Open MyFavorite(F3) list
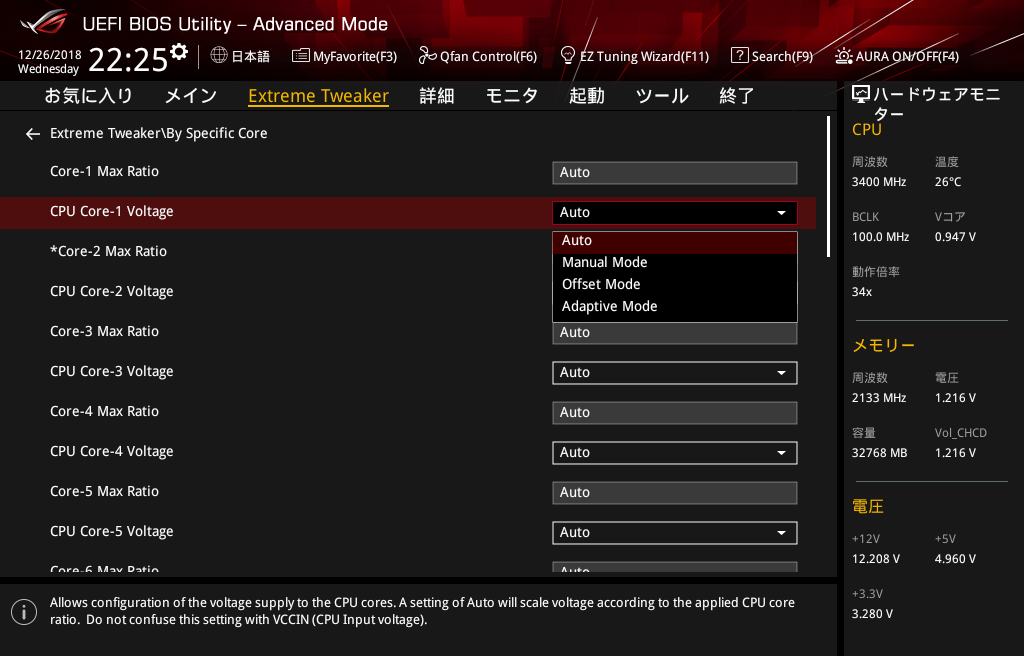 pos(344,56)
